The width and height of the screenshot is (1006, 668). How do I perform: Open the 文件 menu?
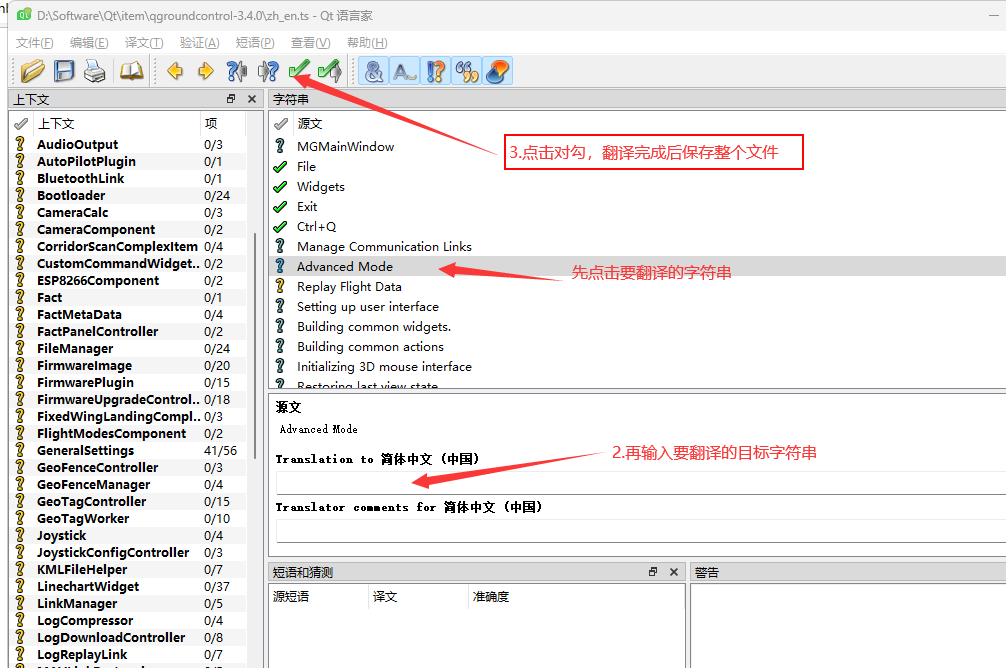pos(33,43)
